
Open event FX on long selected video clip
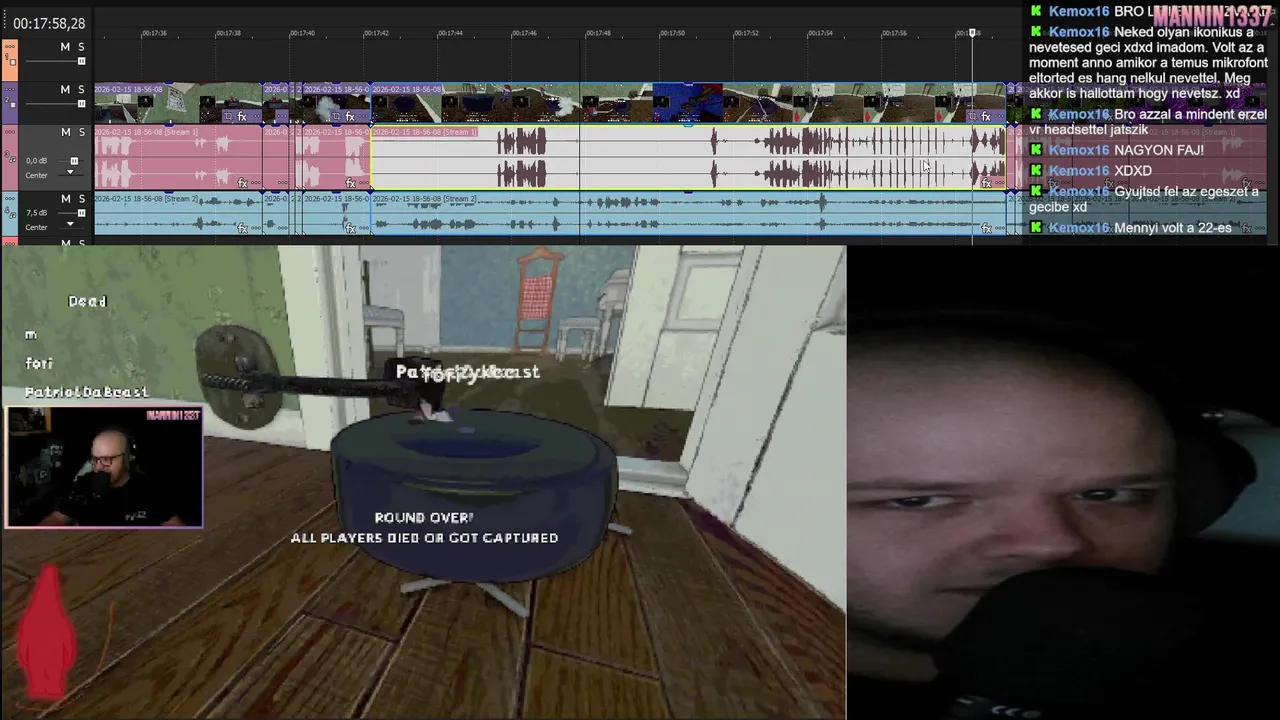(986, 117)
